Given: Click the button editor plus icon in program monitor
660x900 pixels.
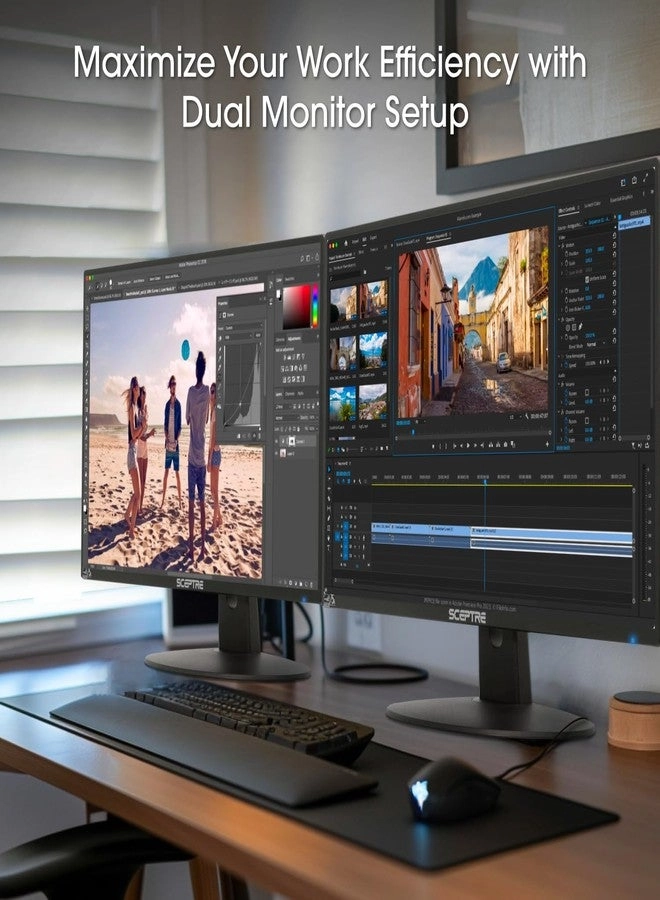Looking at the screenshot, I should (548, 444).
